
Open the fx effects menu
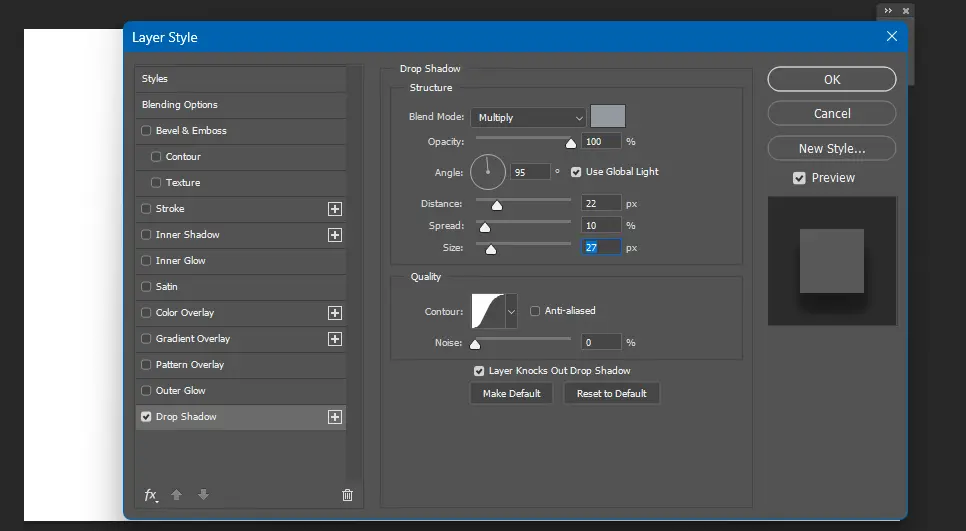pyautogui.click(x=151, y=495)
